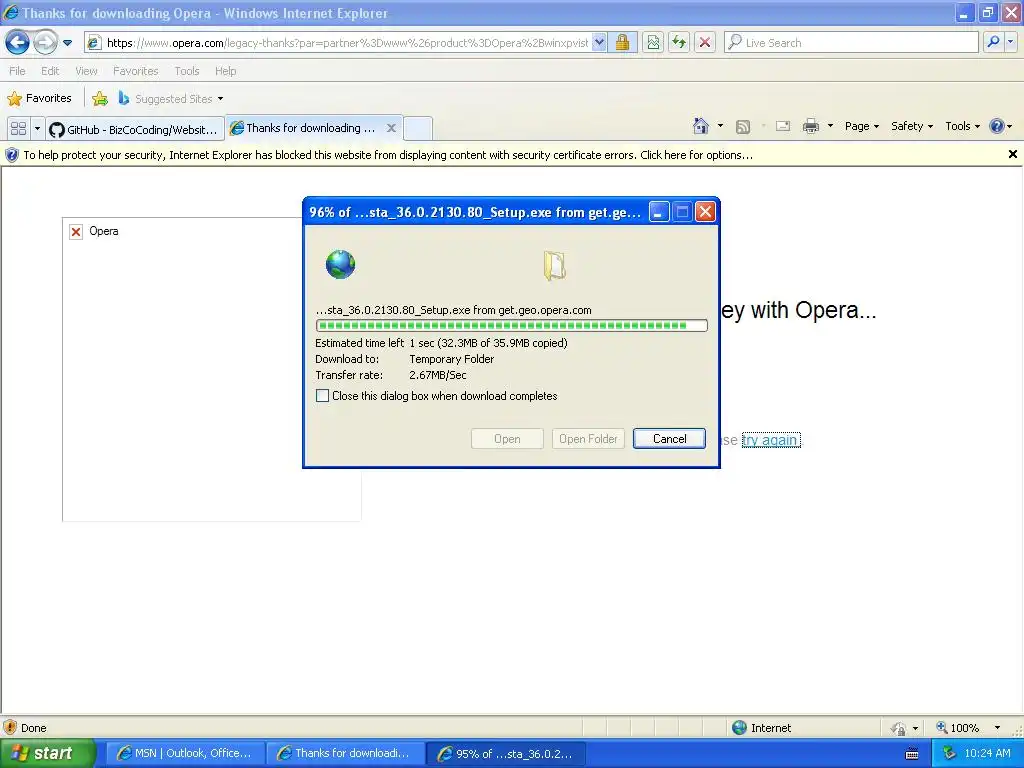Expand the tab list dropdown arrow

click(37, 129)
